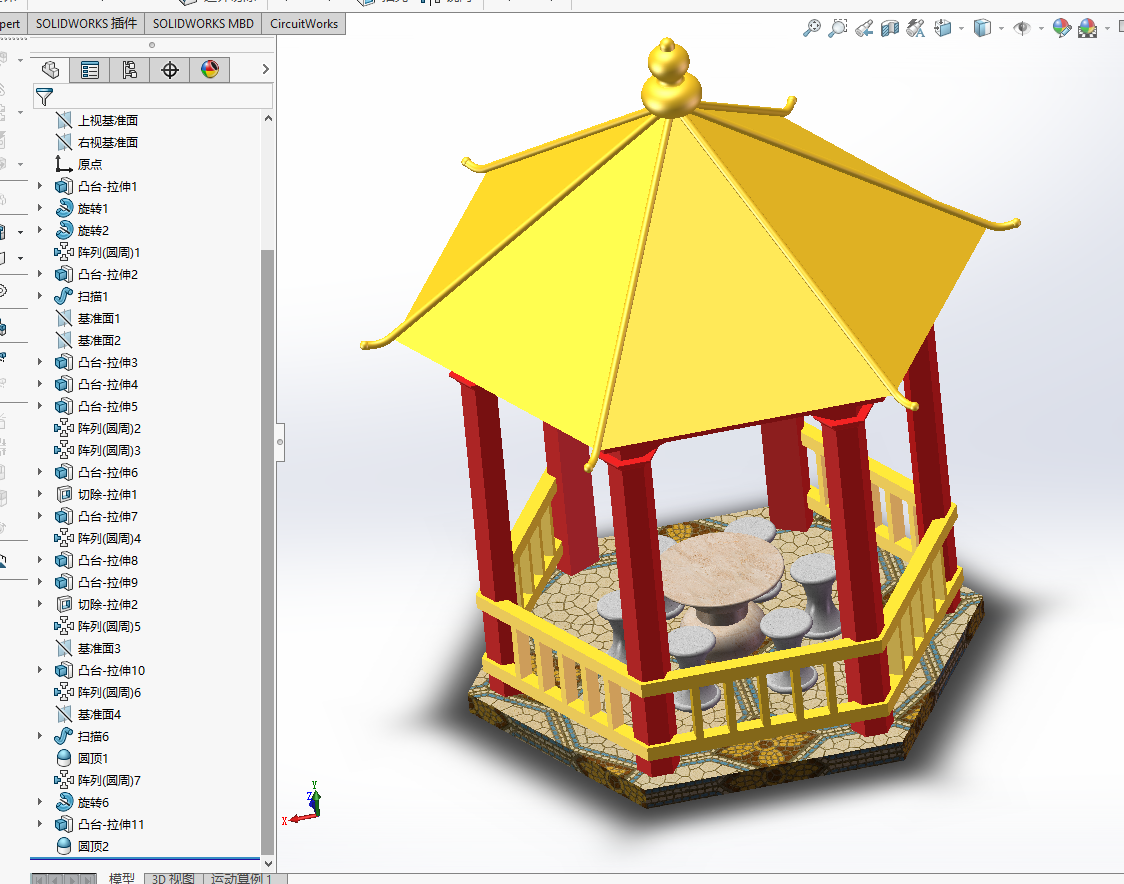
Task: Click feature tree scrollbar up arrow
Action: [x=268, y=118]
